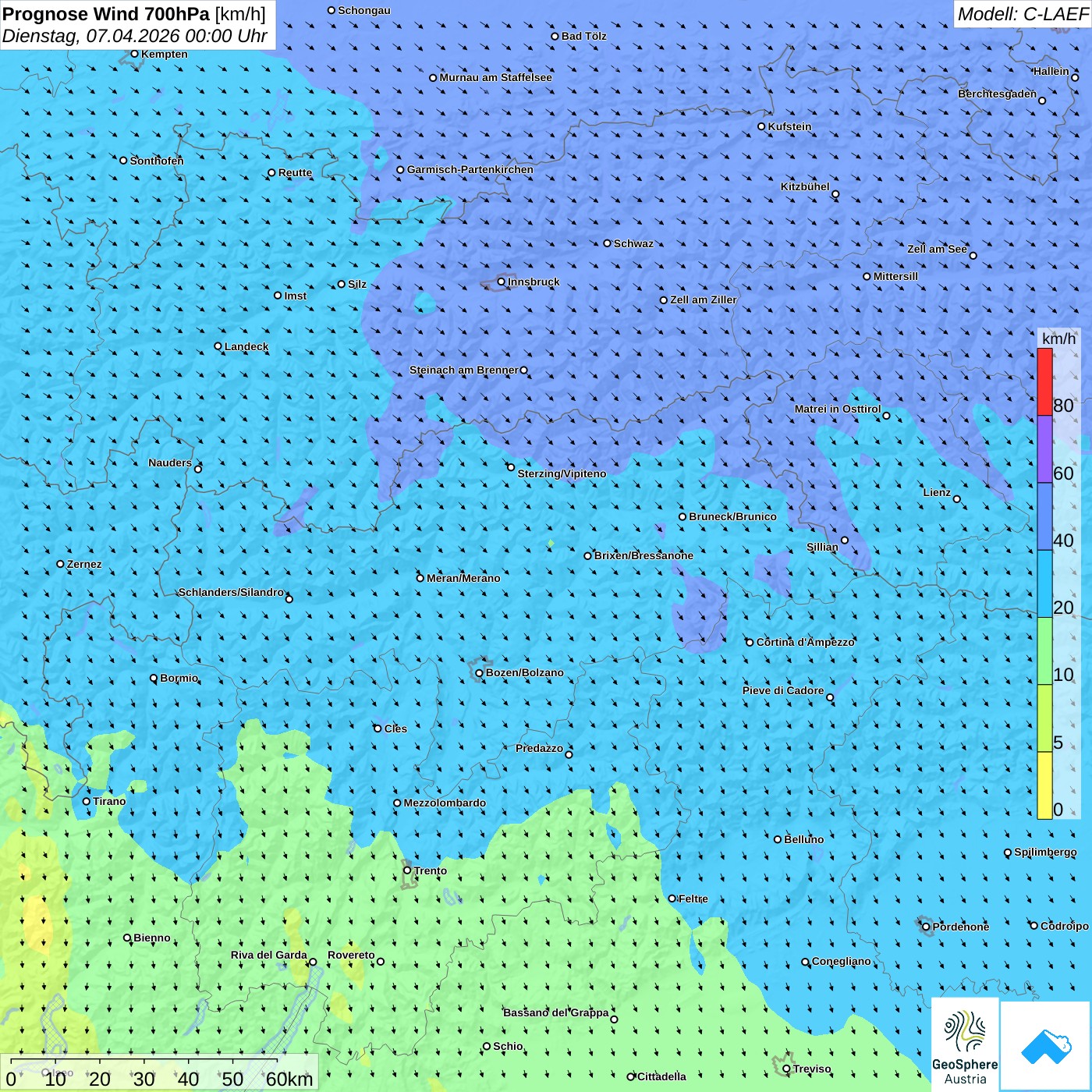Select the Mezzolombardo label
This screenshot has height=1092, width=1092.
(x=445, y=803)
